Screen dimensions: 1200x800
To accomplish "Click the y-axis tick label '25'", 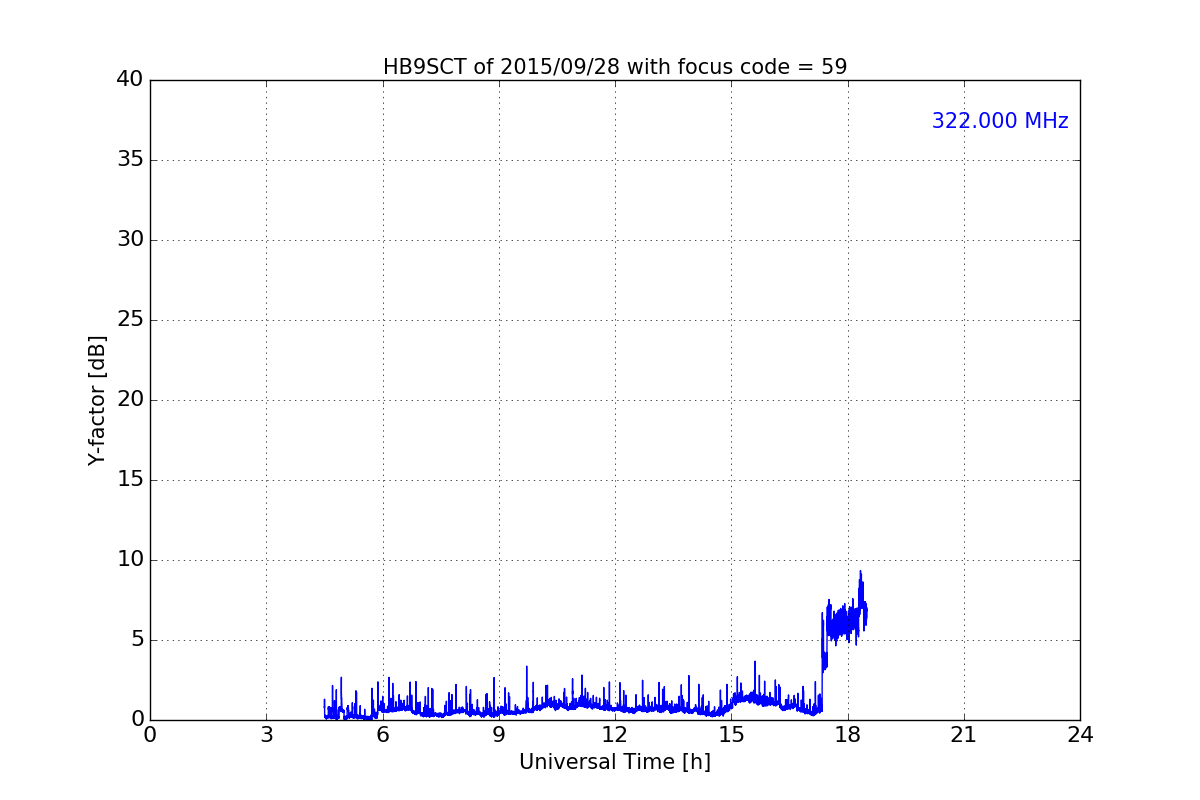I will point(130,320).
